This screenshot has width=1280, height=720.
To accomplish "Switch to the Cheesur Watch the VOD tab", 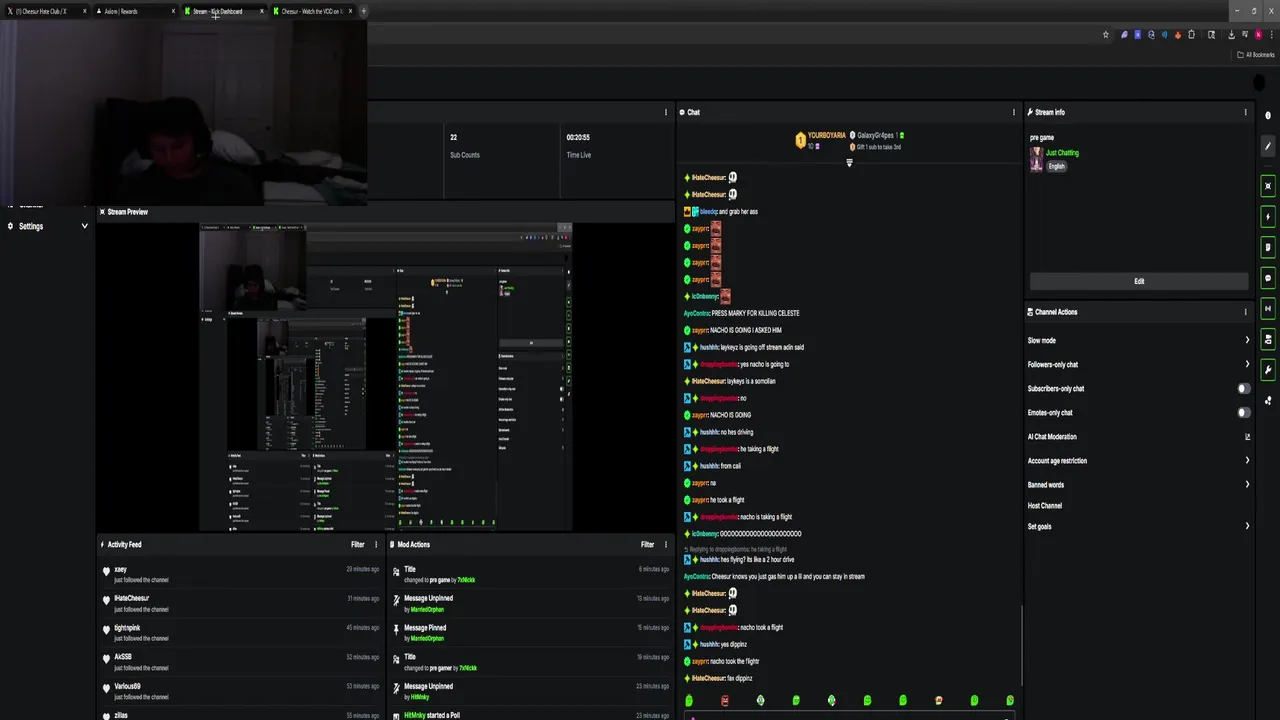I will (x=311, y=11).
